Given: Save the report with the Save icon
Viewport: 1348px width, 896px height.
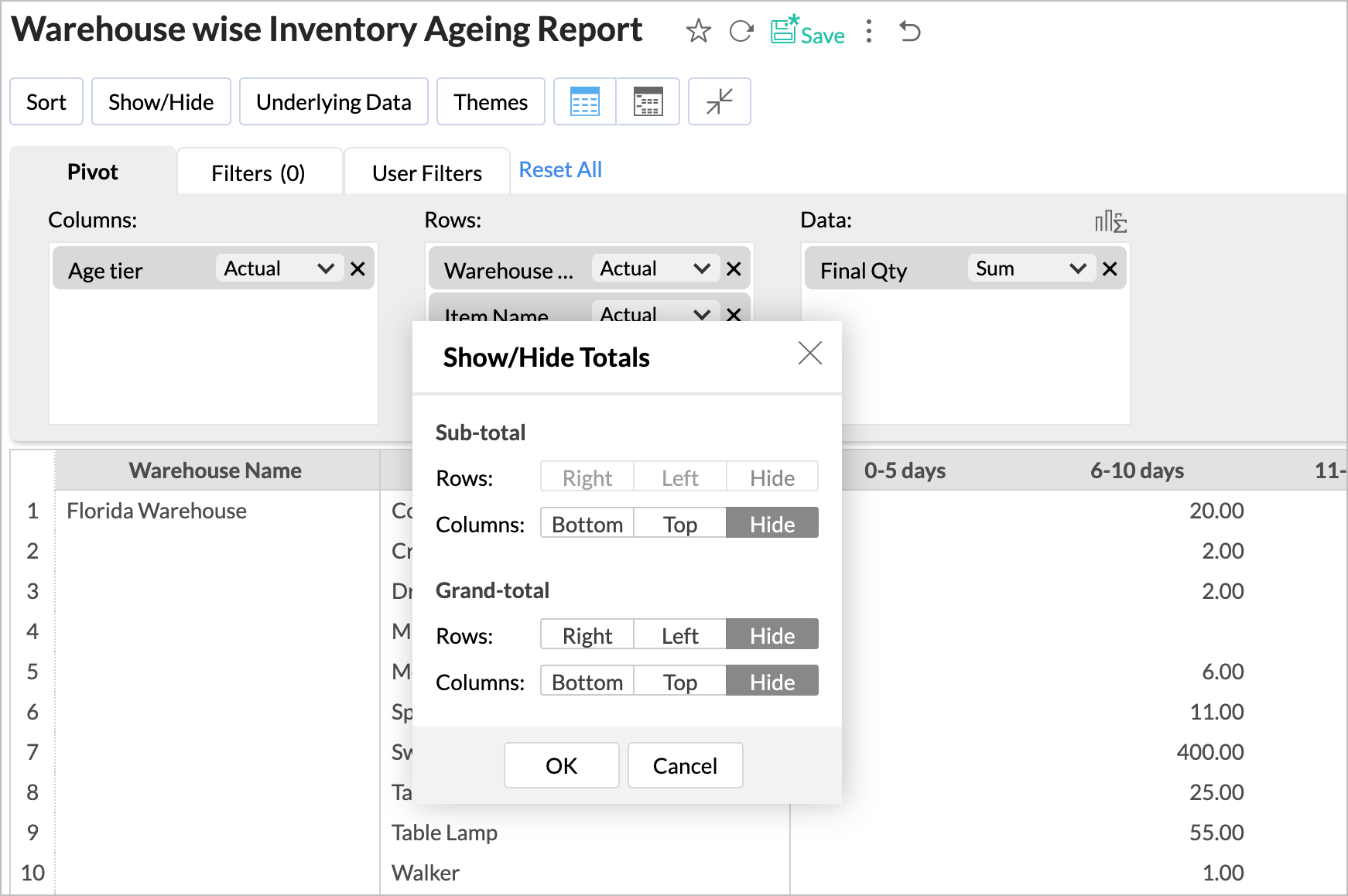Looking at the screenshot, I should click(x=807, y=31).
